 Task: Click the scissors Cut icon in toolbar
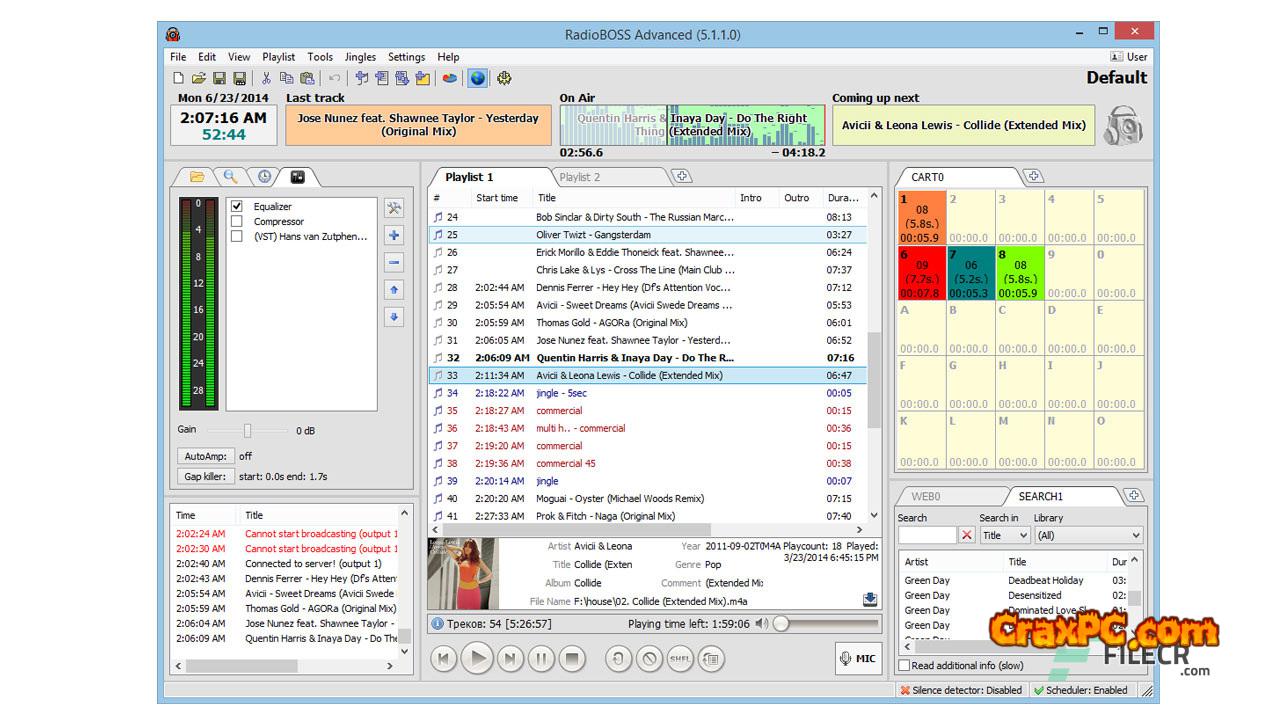pyautogui.click(x=266, y=78)
